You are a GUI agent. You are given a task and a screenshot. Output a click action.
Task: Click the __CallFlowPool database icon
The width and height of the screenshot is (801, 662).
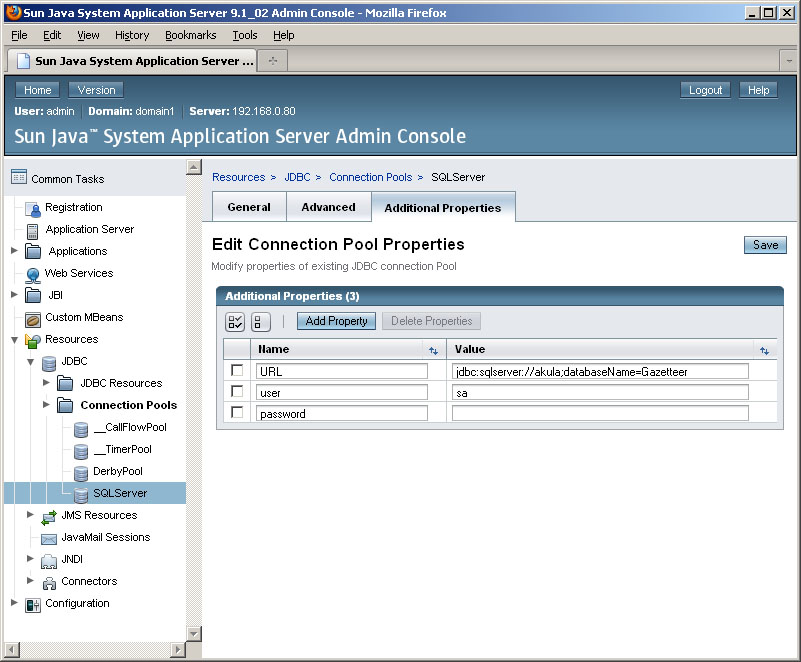[x=81, y=429]
